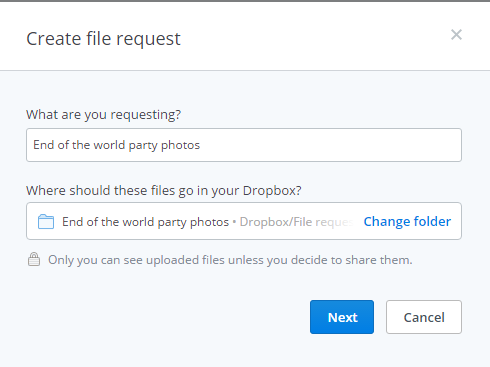The height and width of the screenshot is (367, 490).
Task: Click the padlock privacy icon
Action: point(34,259)
